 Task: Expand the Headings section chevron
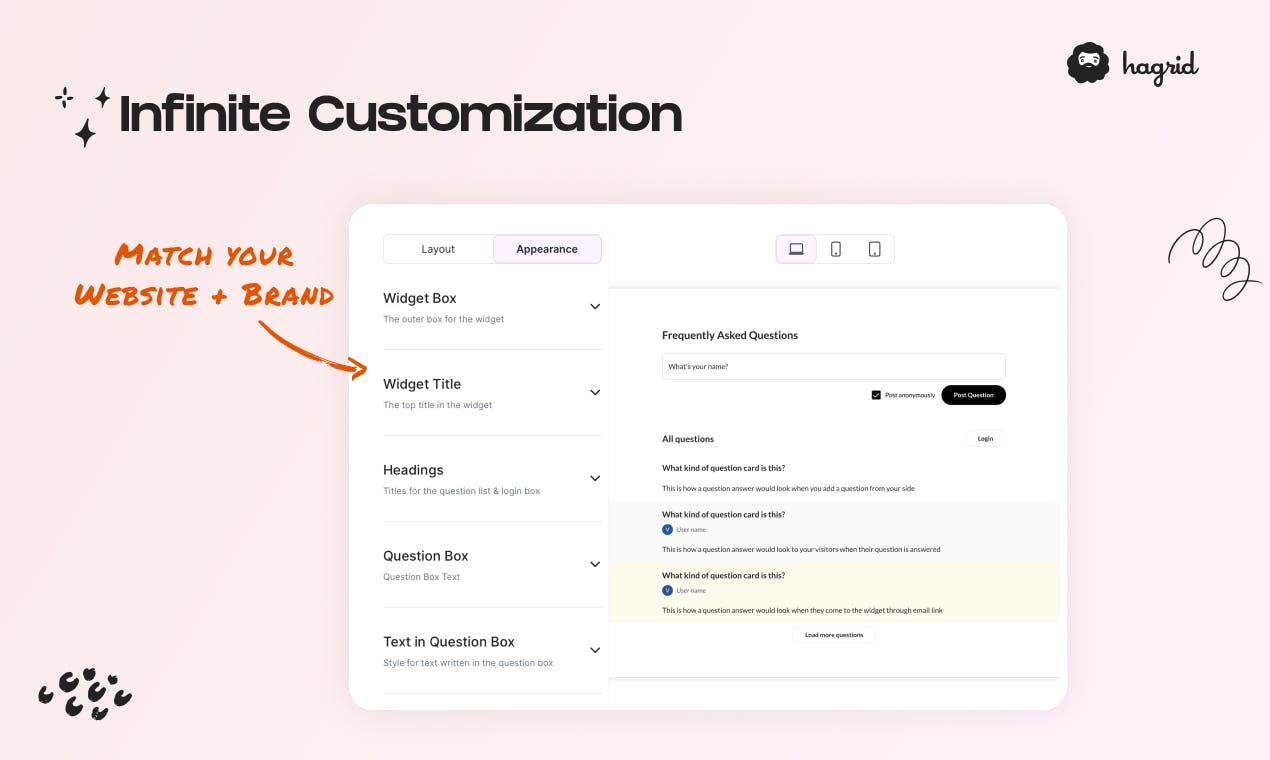point(595,479)
